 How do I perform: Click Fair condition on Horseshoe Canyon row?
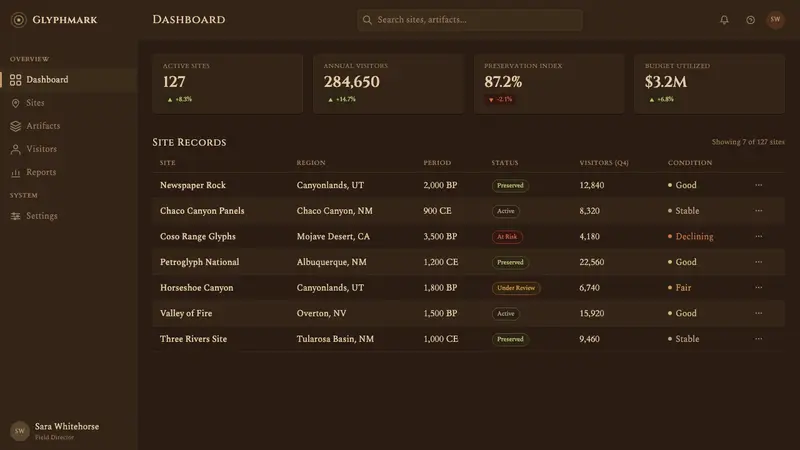pyautogui.click(x=679, y=287)
